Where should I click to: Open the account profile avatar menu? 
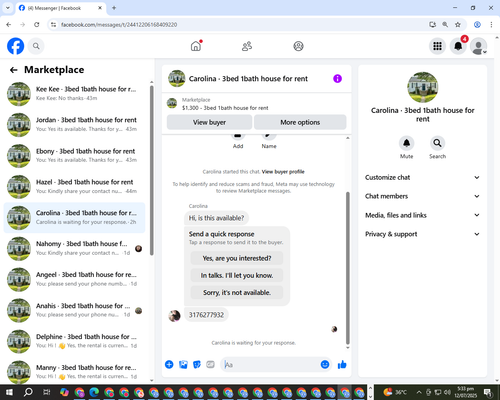point(479,46)
